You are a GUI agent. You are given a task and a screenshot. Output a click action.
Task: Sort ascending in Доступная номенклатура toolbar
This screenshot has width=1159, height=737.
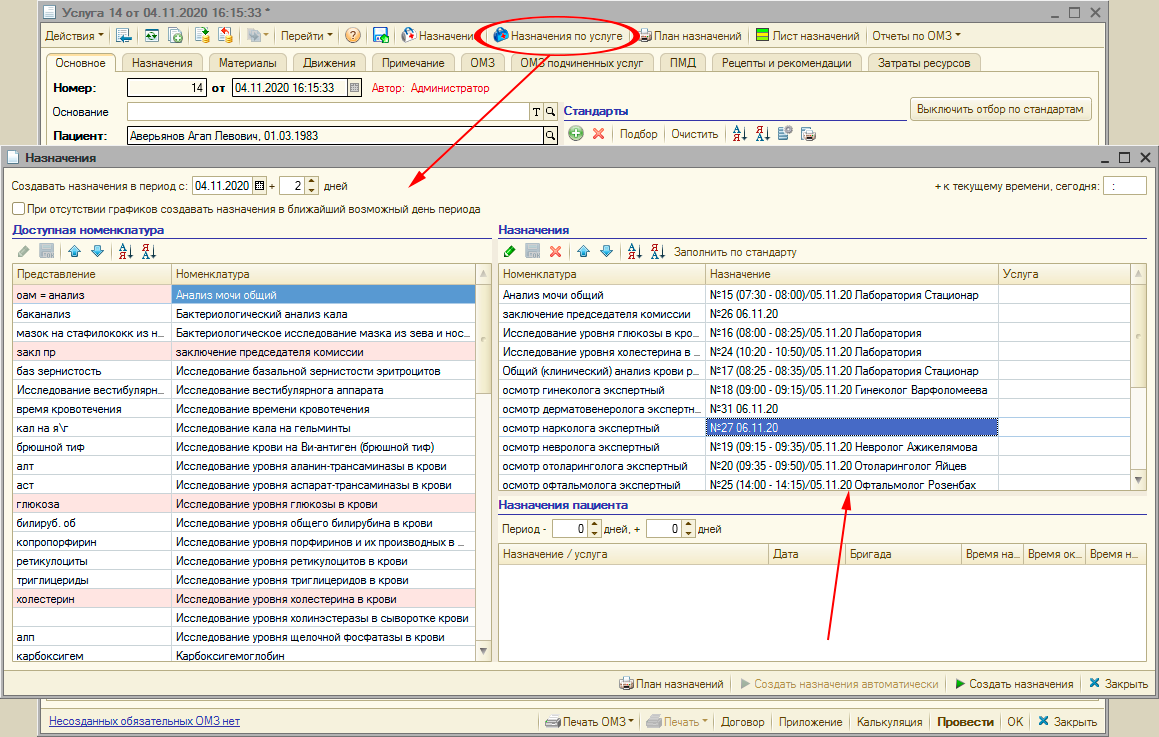(125, 252)
